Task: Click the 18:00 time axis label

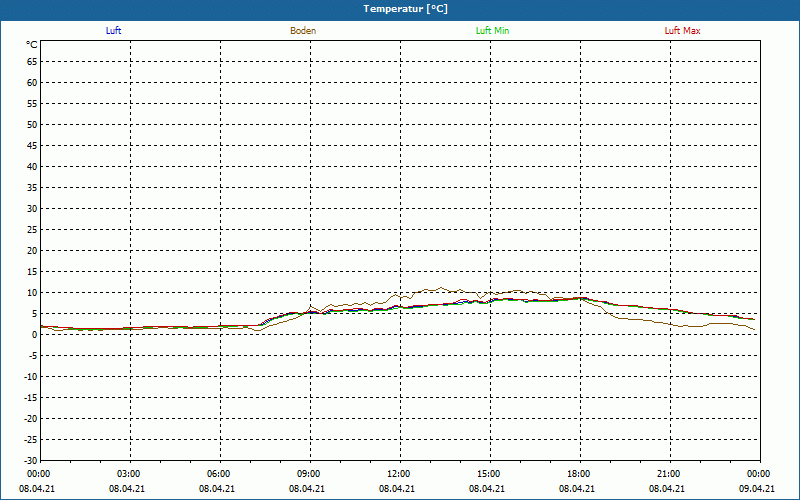Action: (579, 474)
